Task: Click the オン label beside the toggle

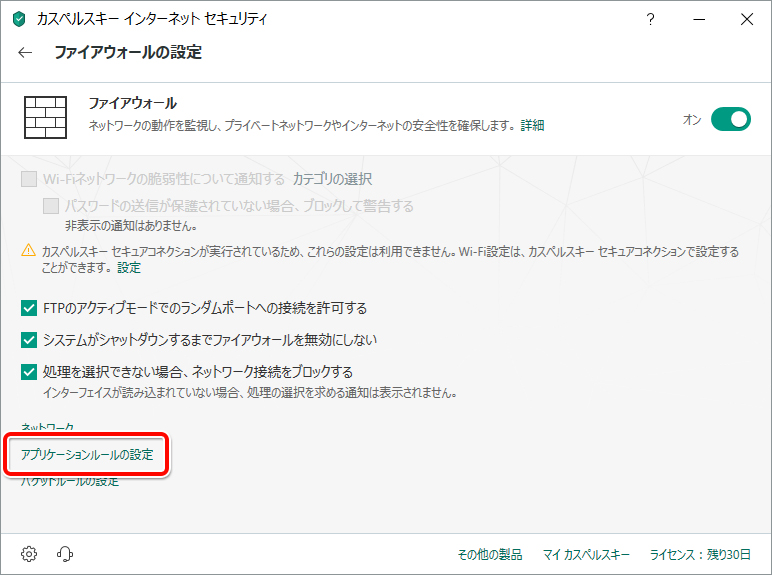Action: [692, 120]
